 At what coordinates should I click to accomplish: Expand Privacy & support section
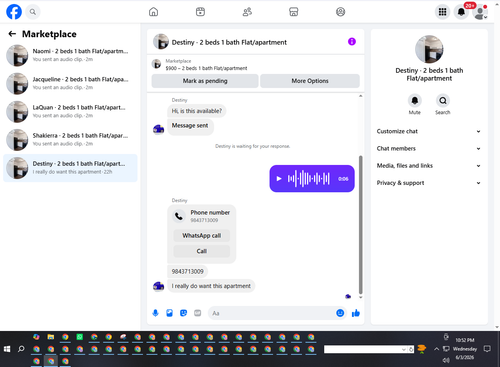[429, 183]
